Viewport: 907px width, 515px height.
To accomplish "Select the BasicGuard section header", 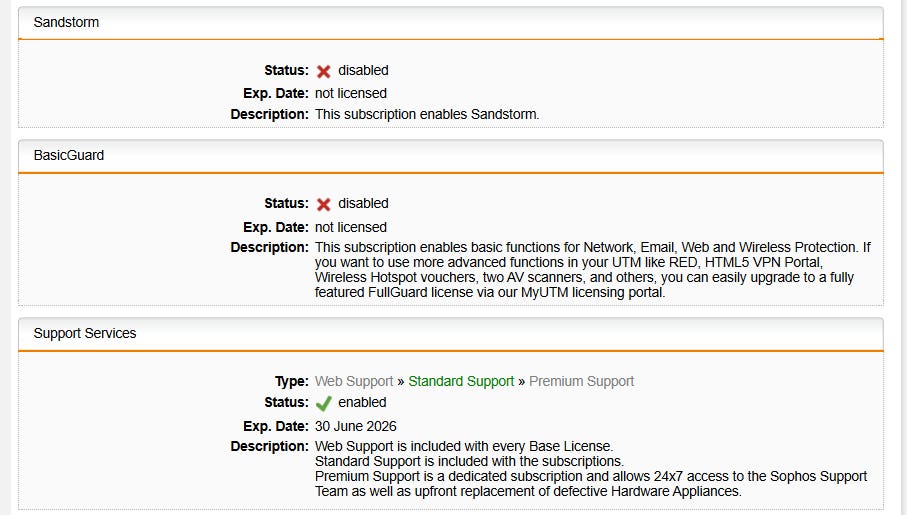I will point(69,155).
